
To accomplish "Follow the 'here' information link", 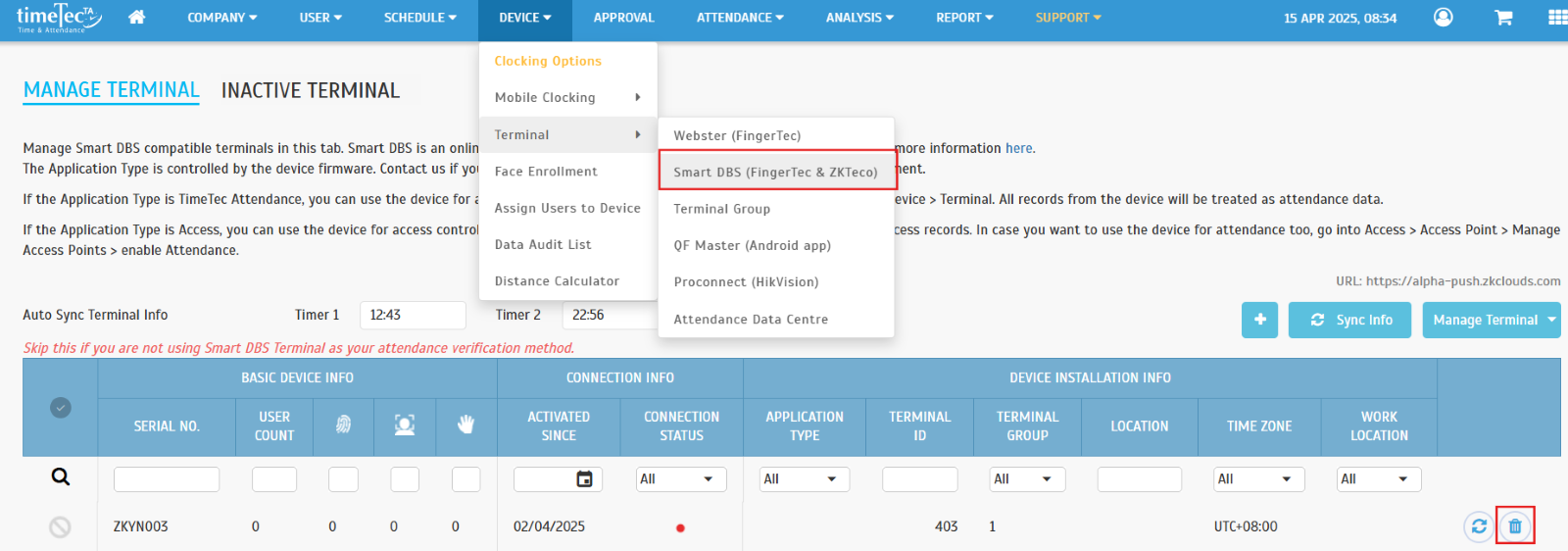I will (1018, 148).
